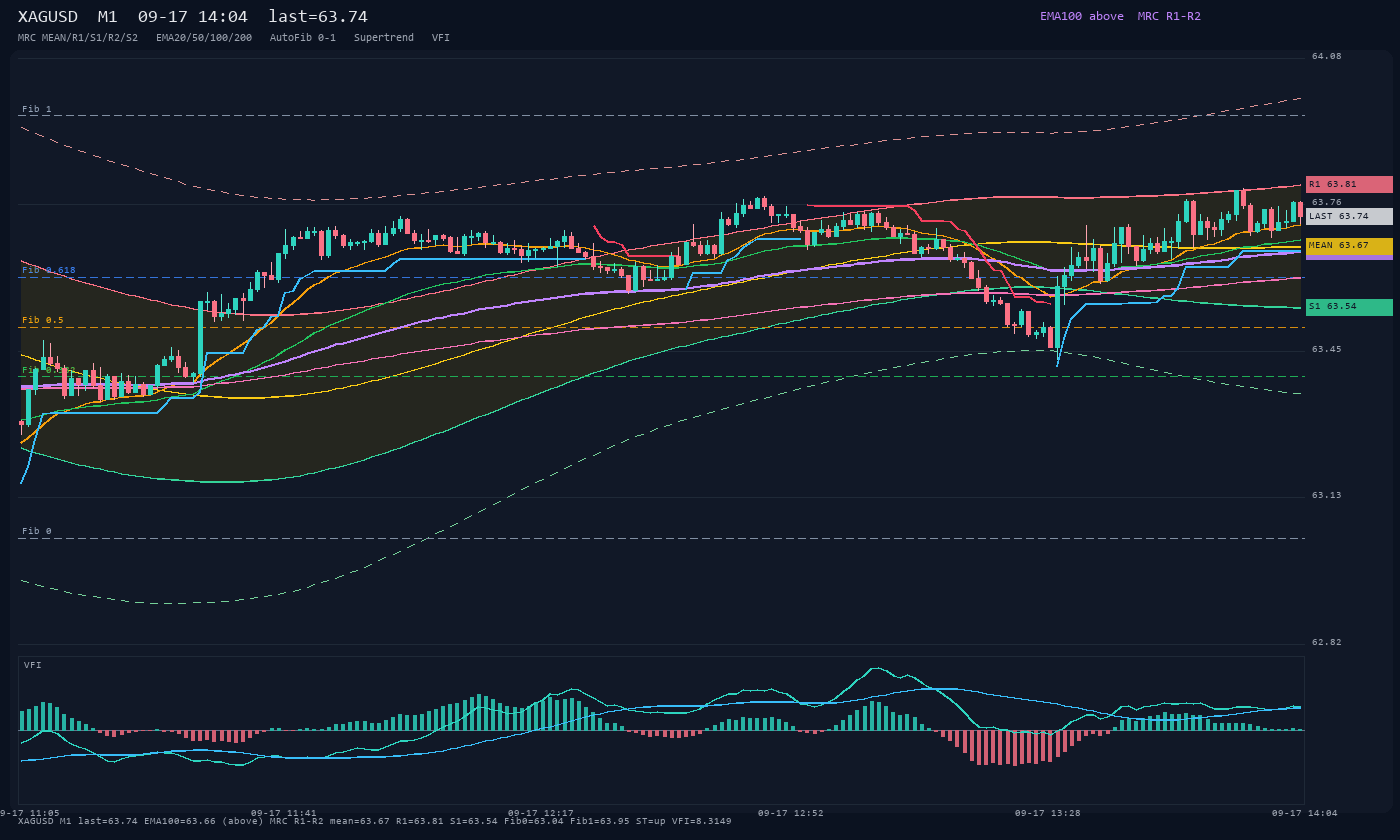Viewport: 1400px width, 840px height.
Task: Select the grey 'LAST 63.74' price tag
Action: tap(1349, 216)
